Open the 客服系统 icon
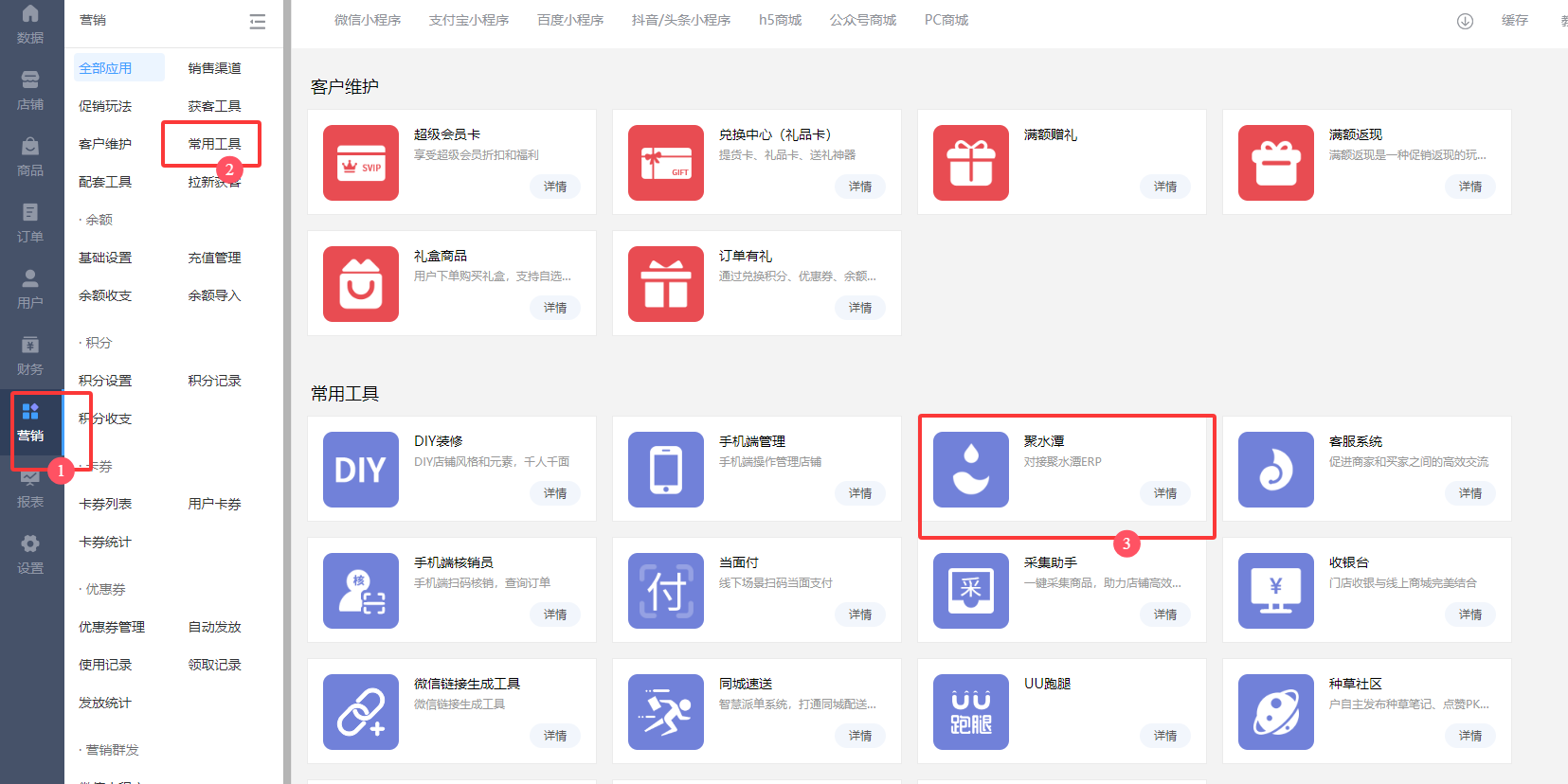 pos(1276,470)
